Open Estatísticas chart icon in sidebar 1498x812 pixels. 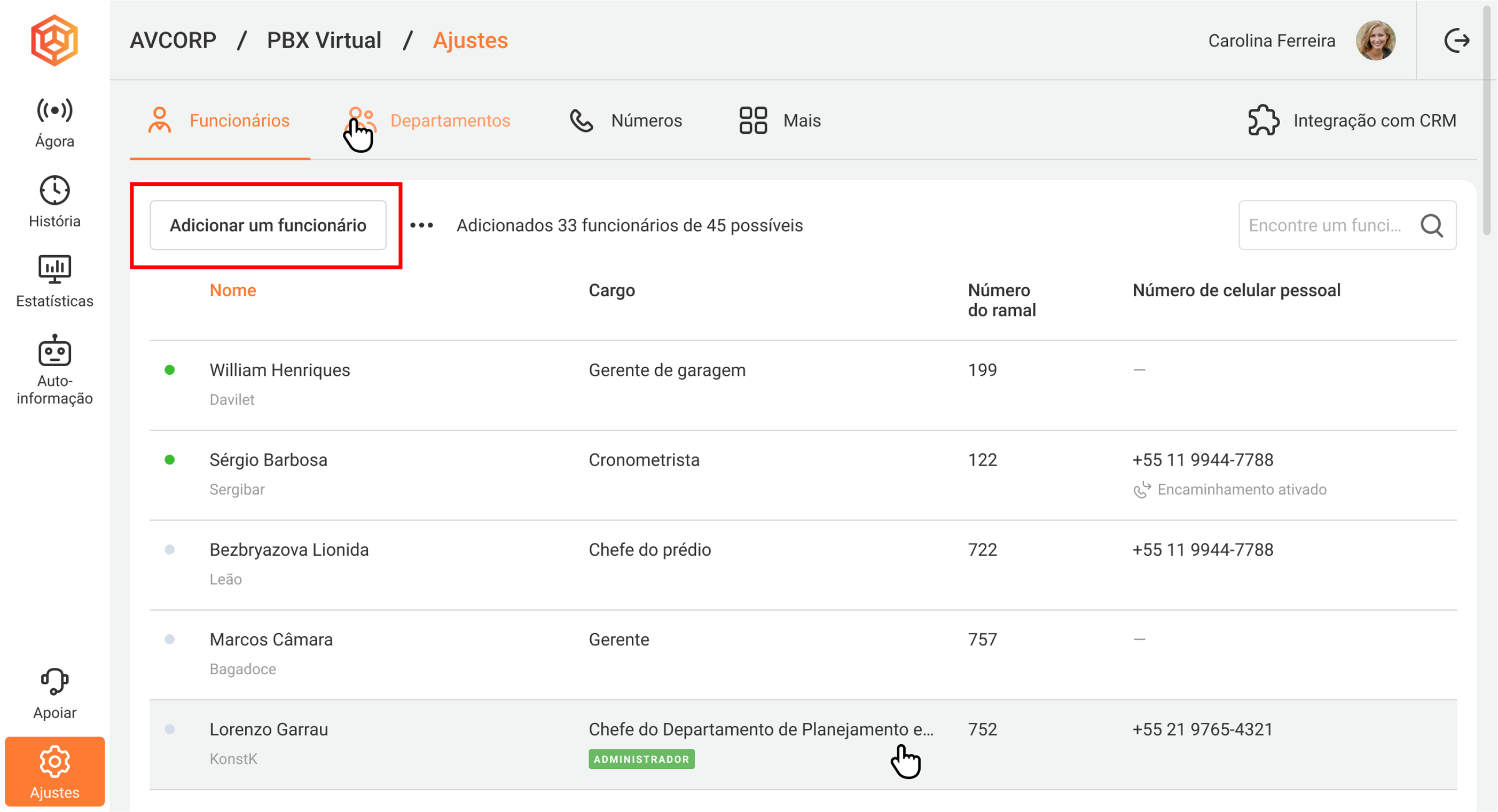click(x=54, y=269)
